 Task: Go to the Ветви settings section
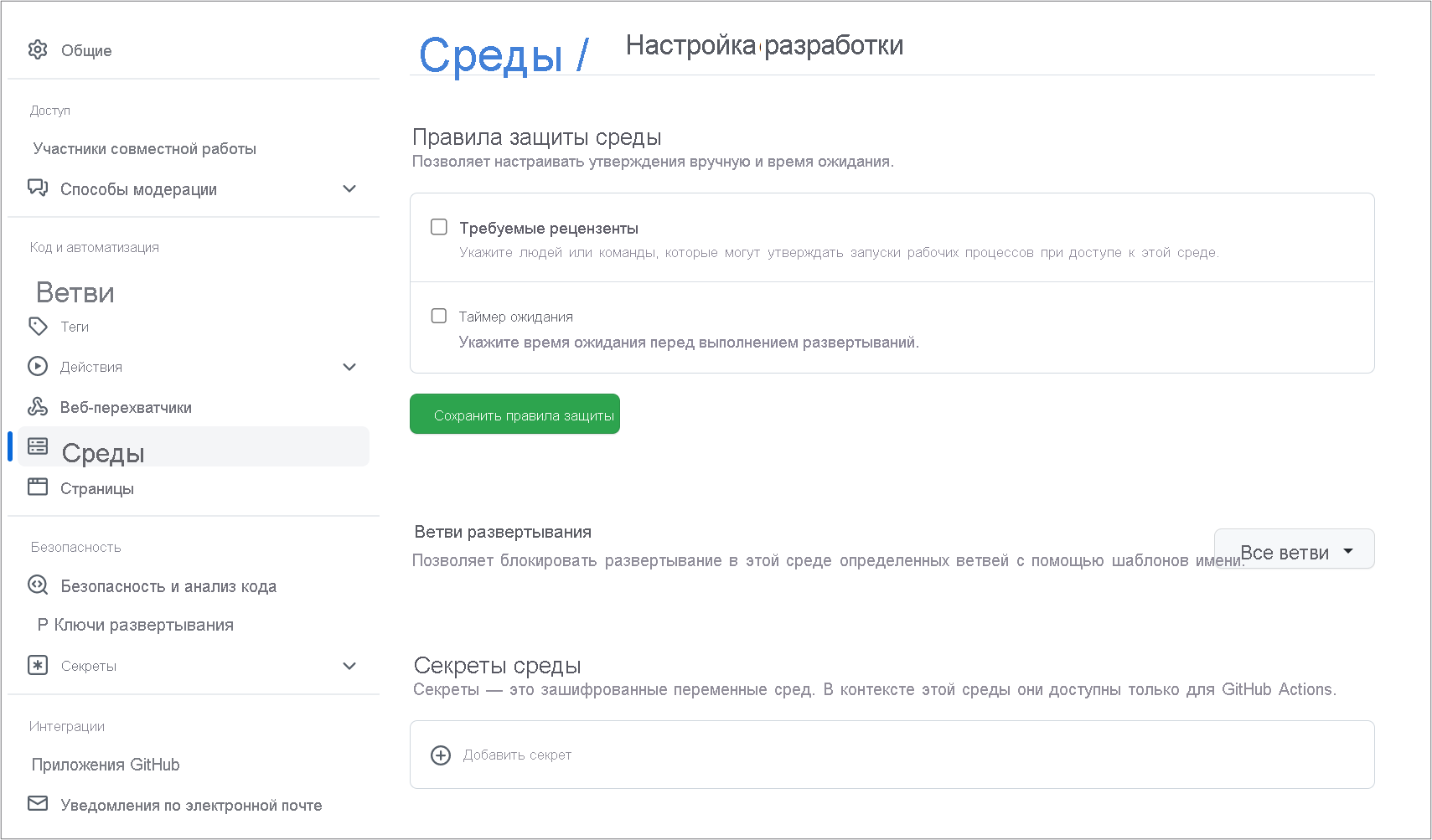pos(75,292)
